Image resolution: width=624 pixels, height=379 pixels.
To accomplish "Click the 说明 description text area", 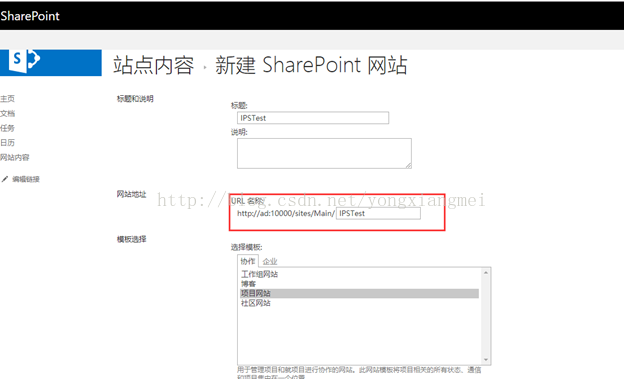I will point(324,153).
